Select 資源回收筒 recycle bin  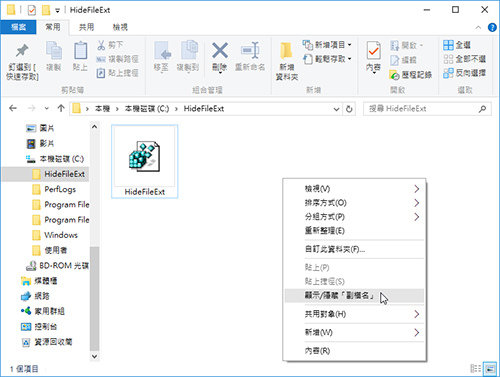tap(47, 342)
